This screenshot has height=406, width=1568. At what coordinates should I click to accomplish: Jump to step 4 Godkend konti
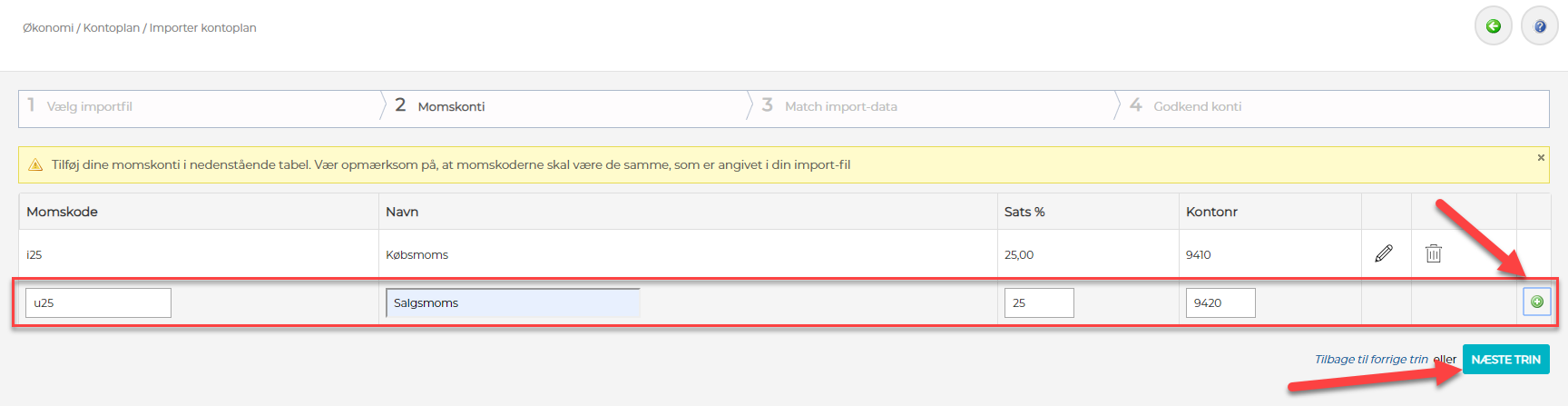1197,106
